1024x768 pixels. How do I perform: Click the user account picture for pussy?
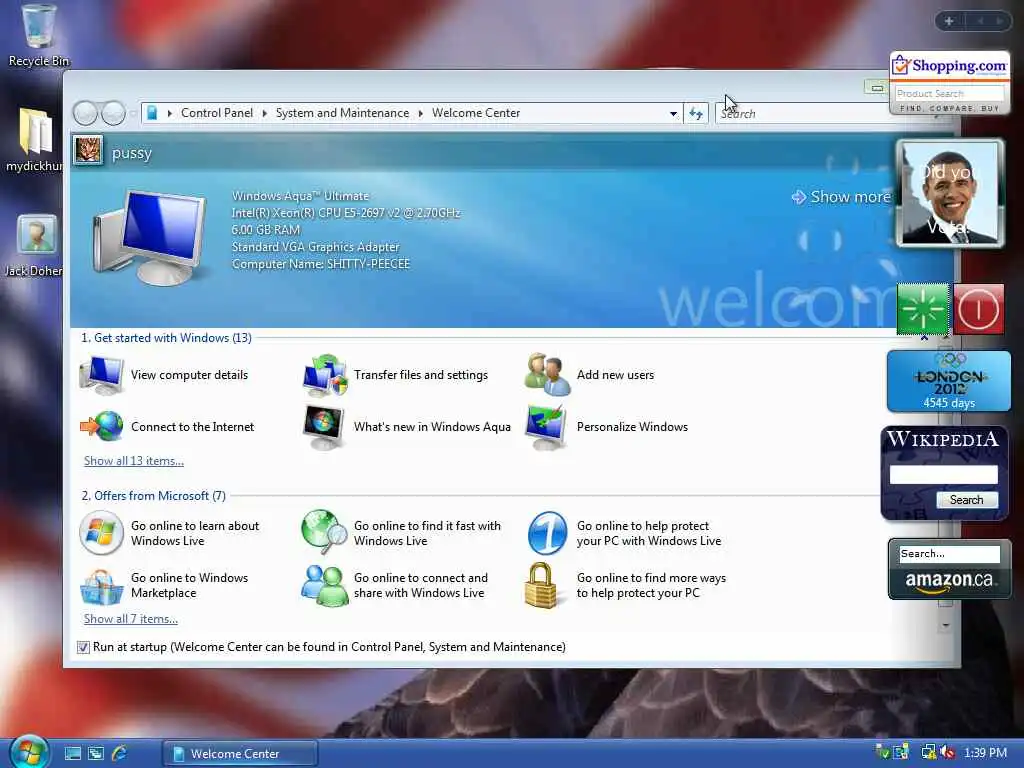[88, 151]
